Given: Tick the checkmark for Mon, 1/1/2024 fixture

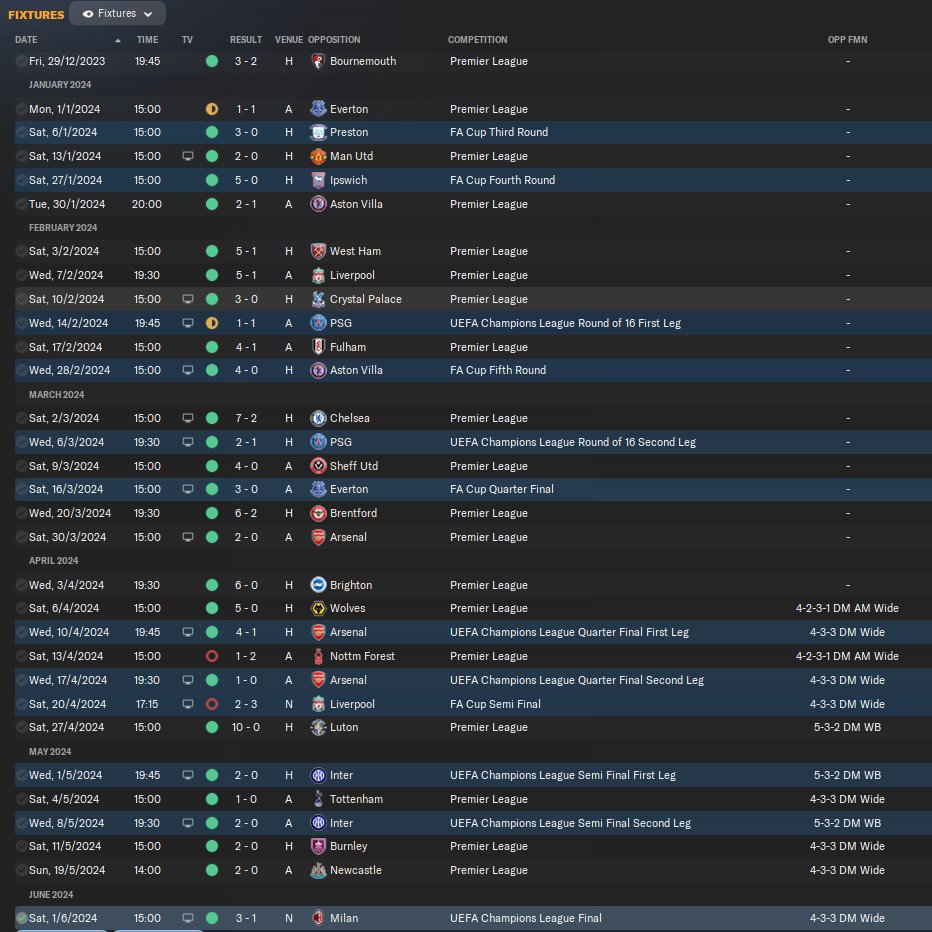Looking at the screenshot, I should coord(21,109).
